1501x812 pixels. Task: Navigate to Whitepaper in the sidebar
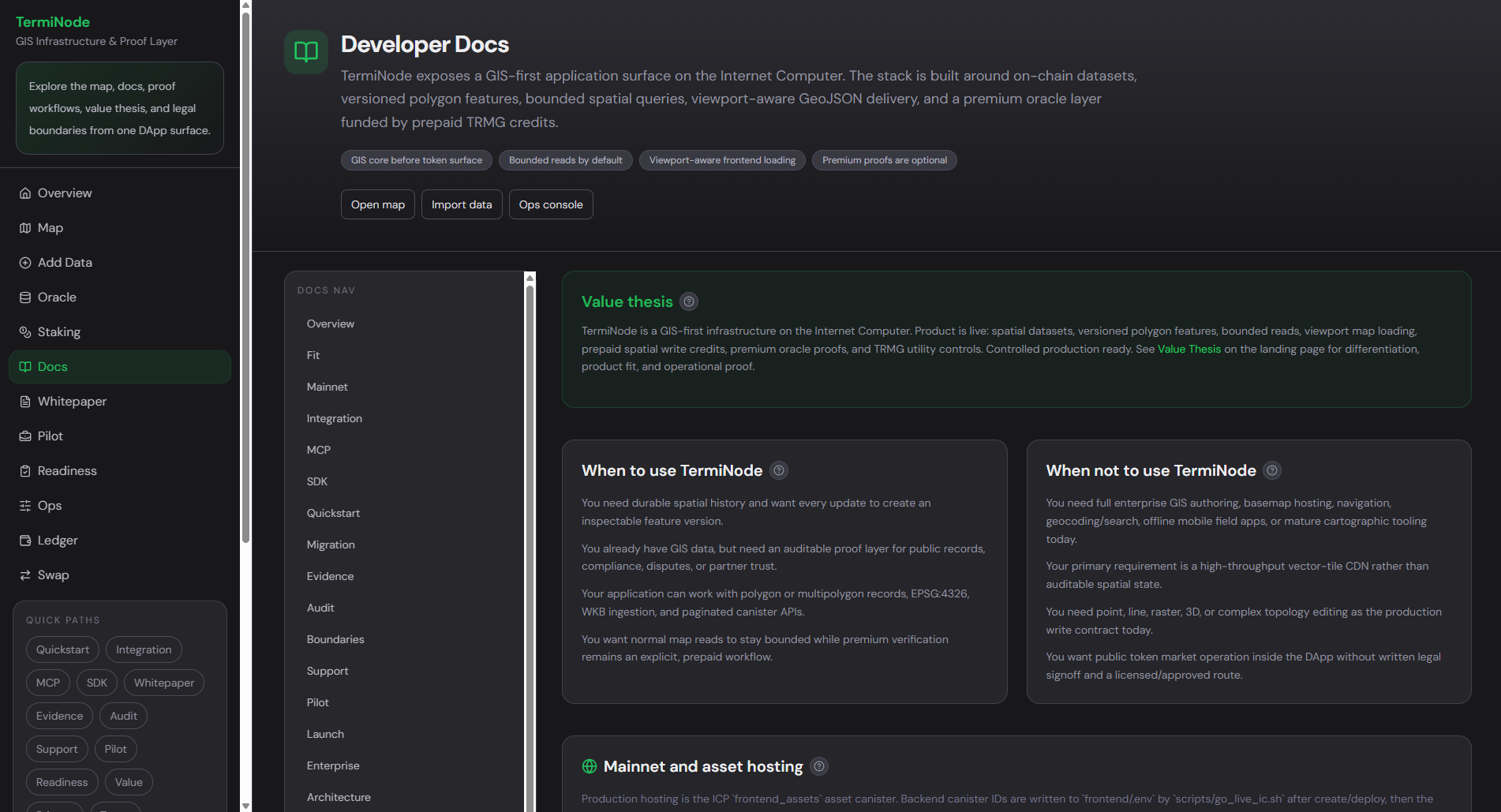tap(120, 402)
